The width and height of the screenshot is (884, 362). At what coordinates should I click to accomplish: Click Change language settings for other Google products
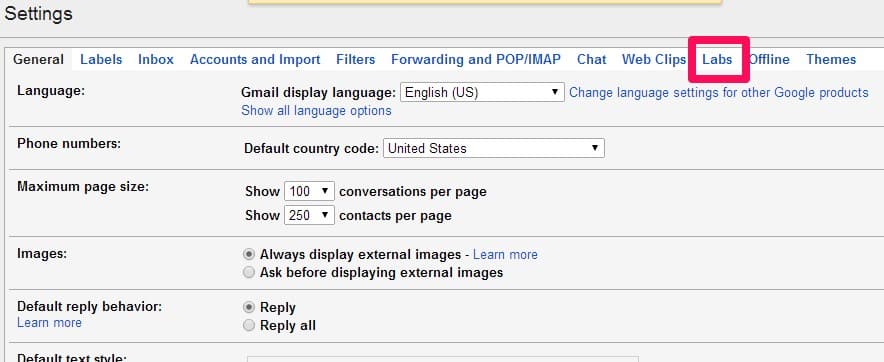coord(719,92)
